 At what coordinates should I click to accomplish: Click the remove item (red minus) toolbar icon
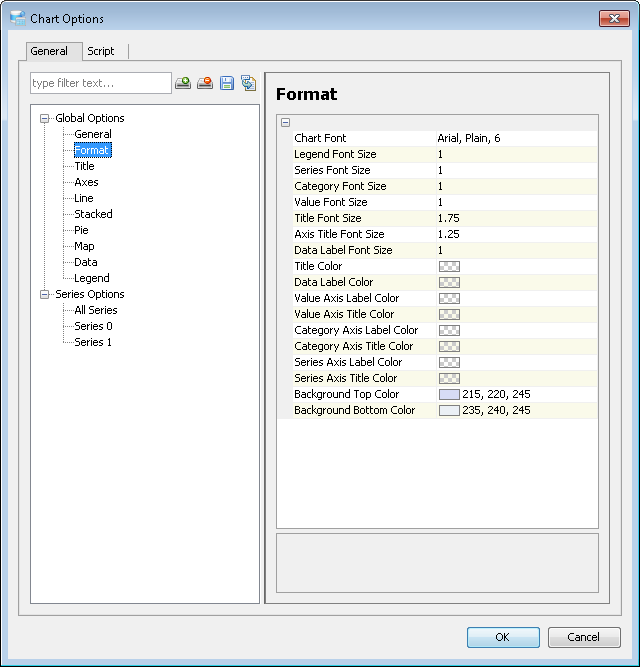(x=205, y=83)
